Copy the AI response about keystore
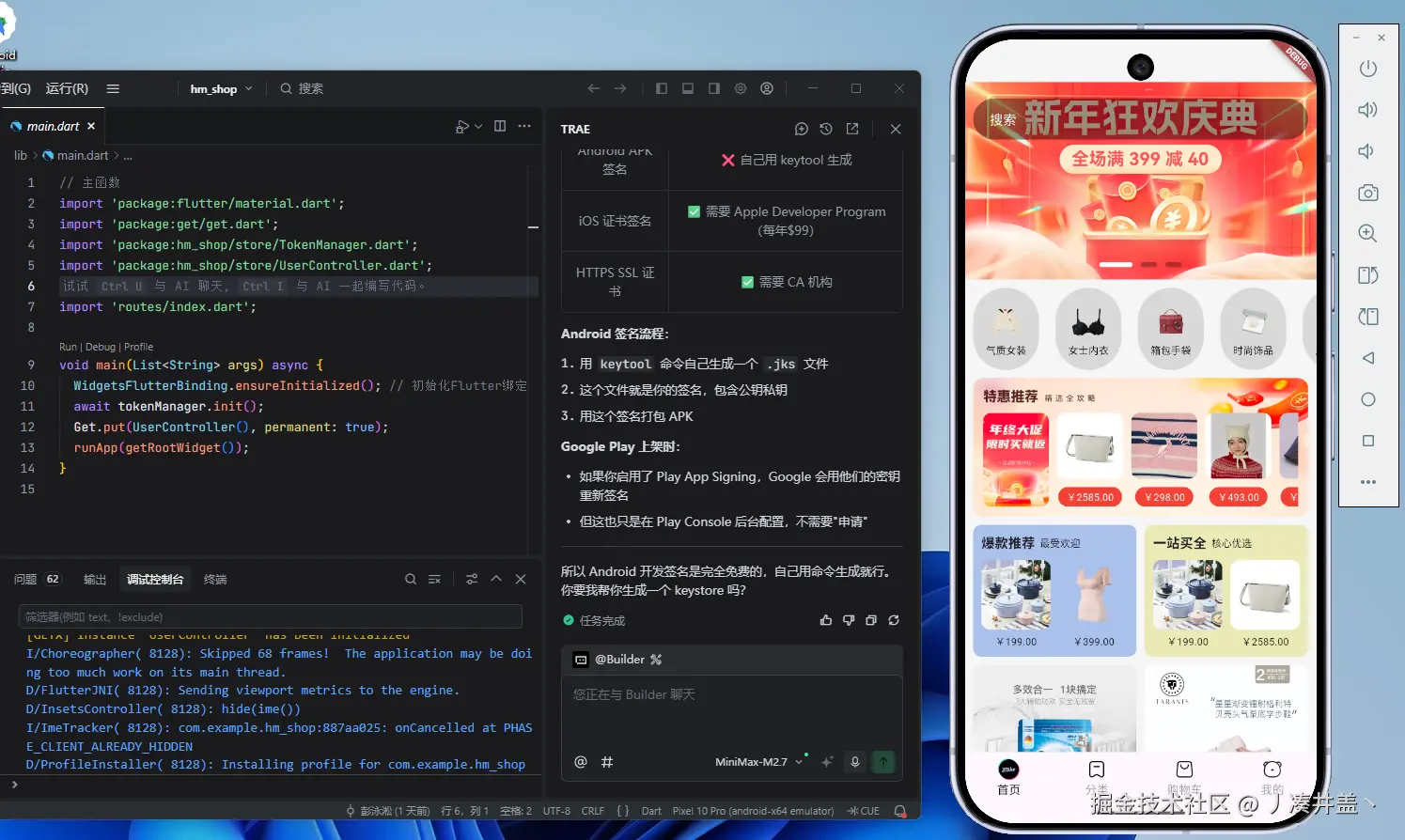Viewport: 1405px width, 840px height. pyautogui.click(x=871, y=620)
